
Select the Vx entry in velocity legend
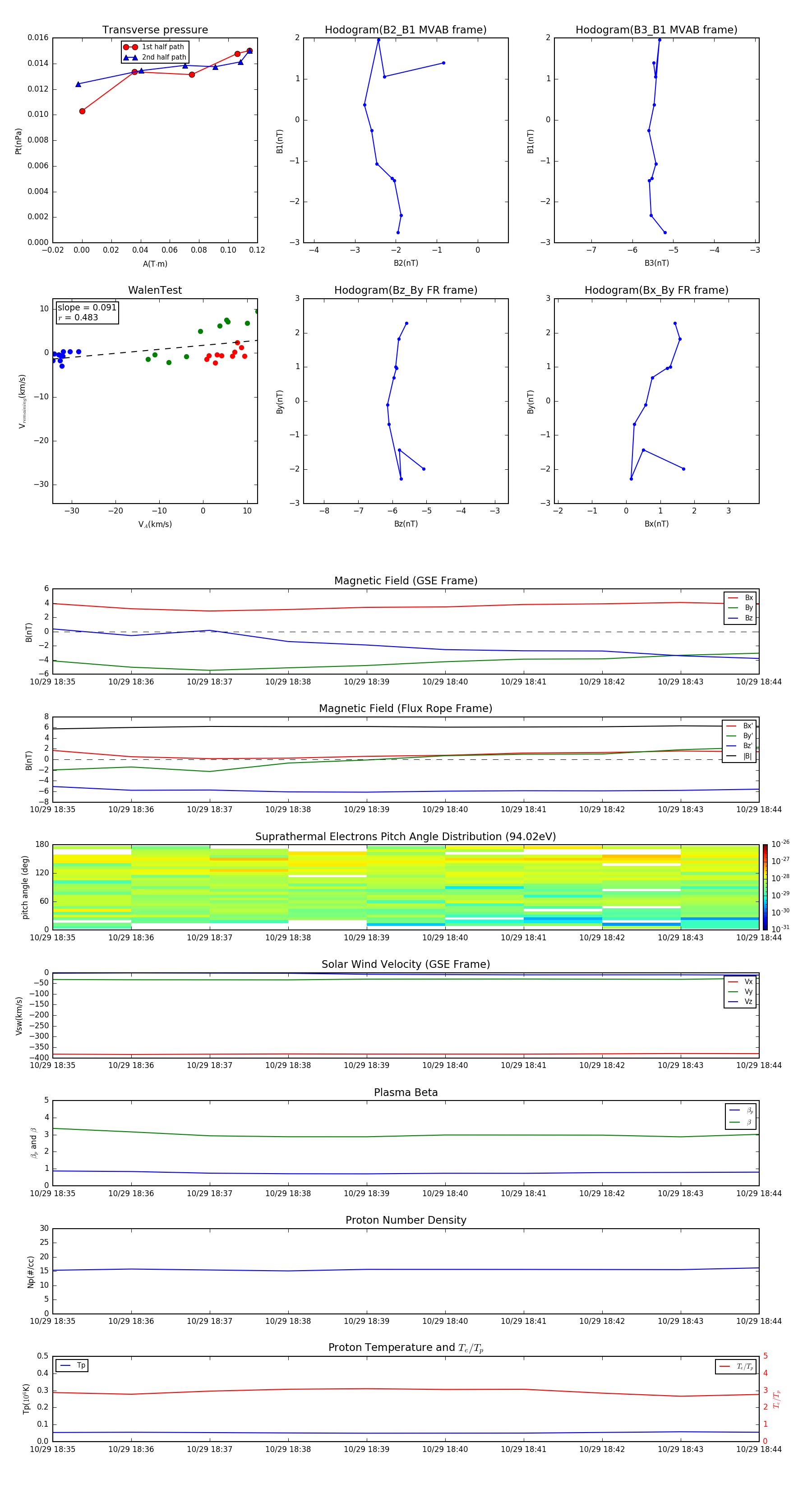(740, 981)
